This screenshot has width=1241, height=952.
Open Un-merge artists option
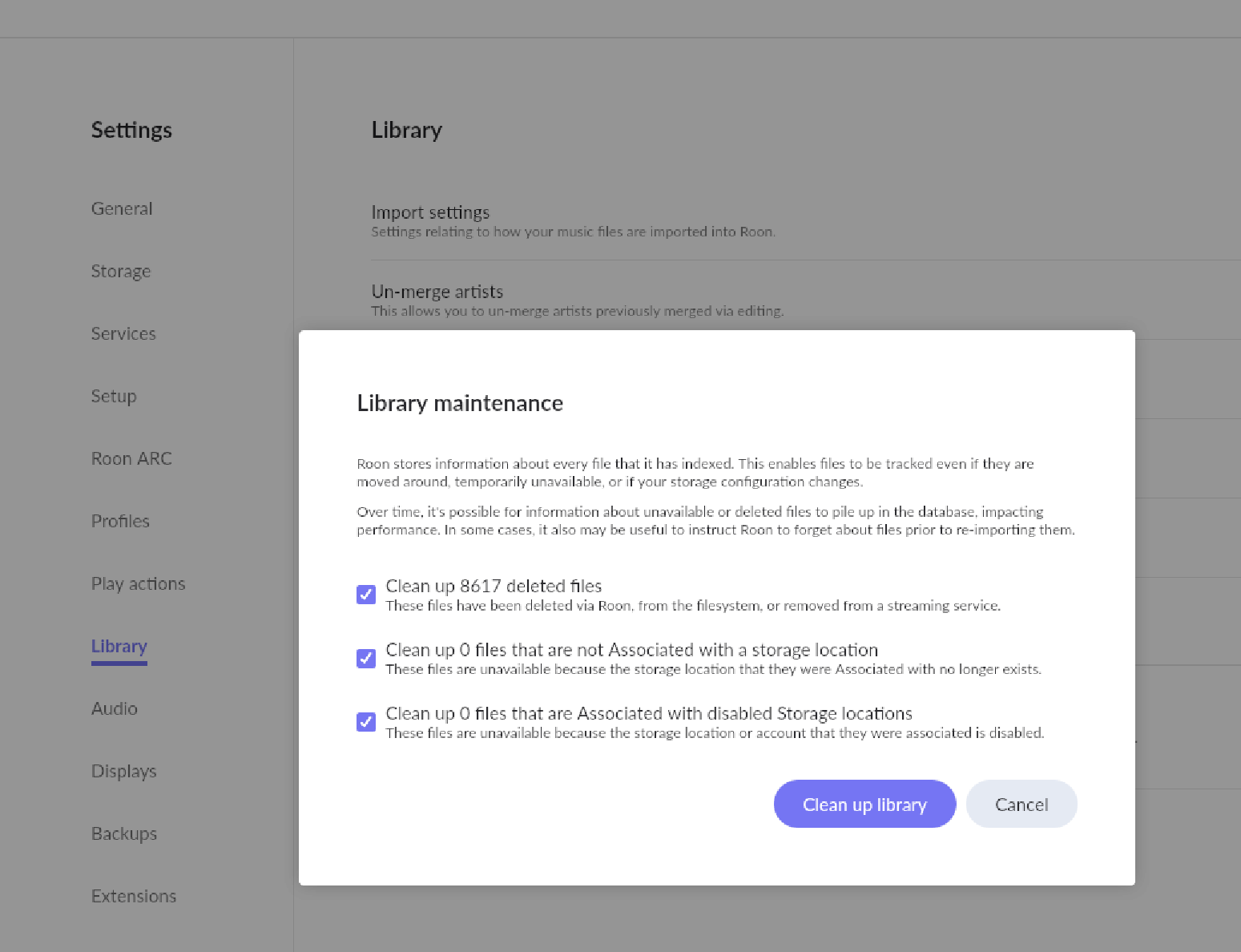(x=437, y=292)
